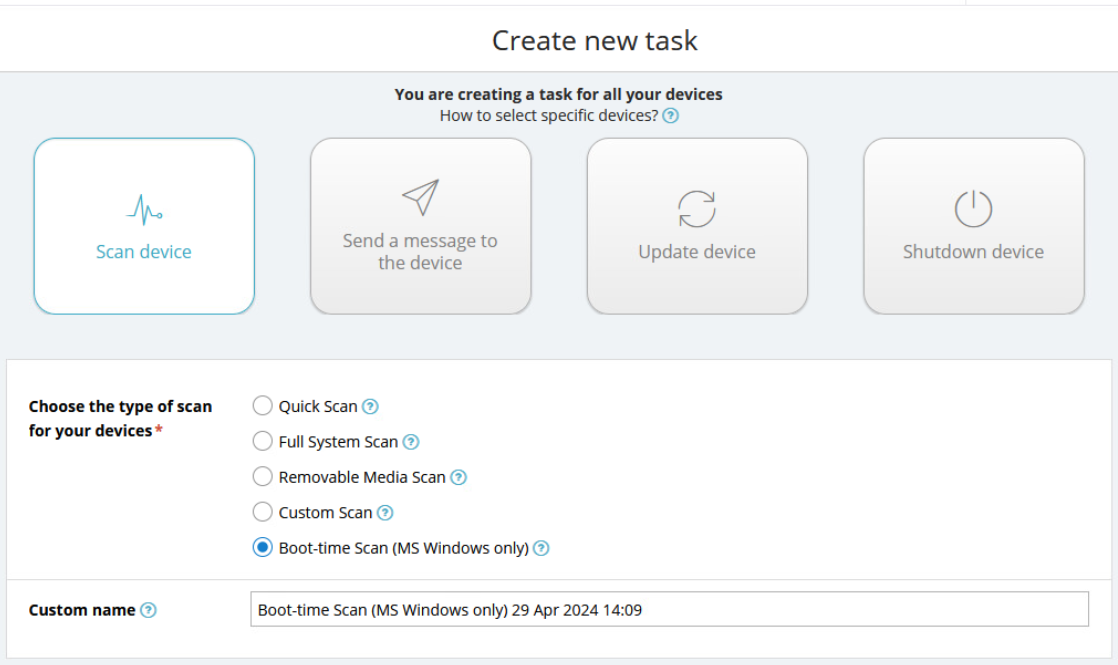Click help icon next to Removable Media Scan
Image resolution: width=1118 pixels, height=665 pixels.
458,477
